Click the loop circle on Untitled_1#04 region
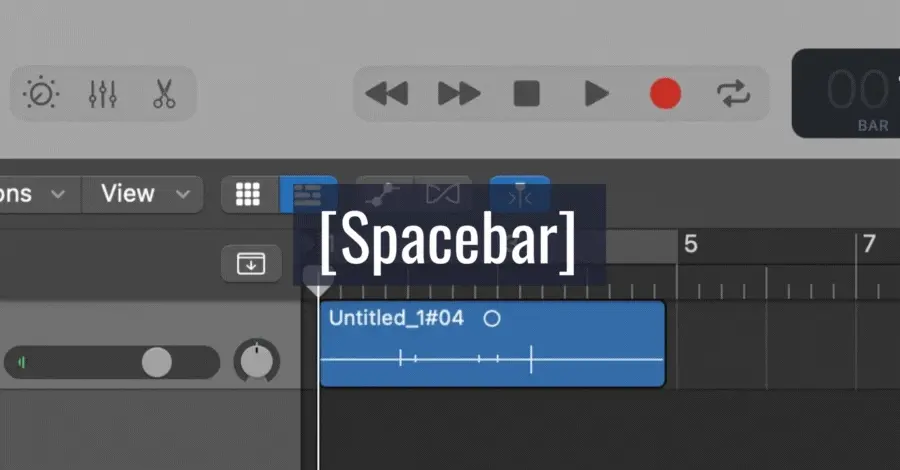900x470 pixels. click(x=492, y=318)
